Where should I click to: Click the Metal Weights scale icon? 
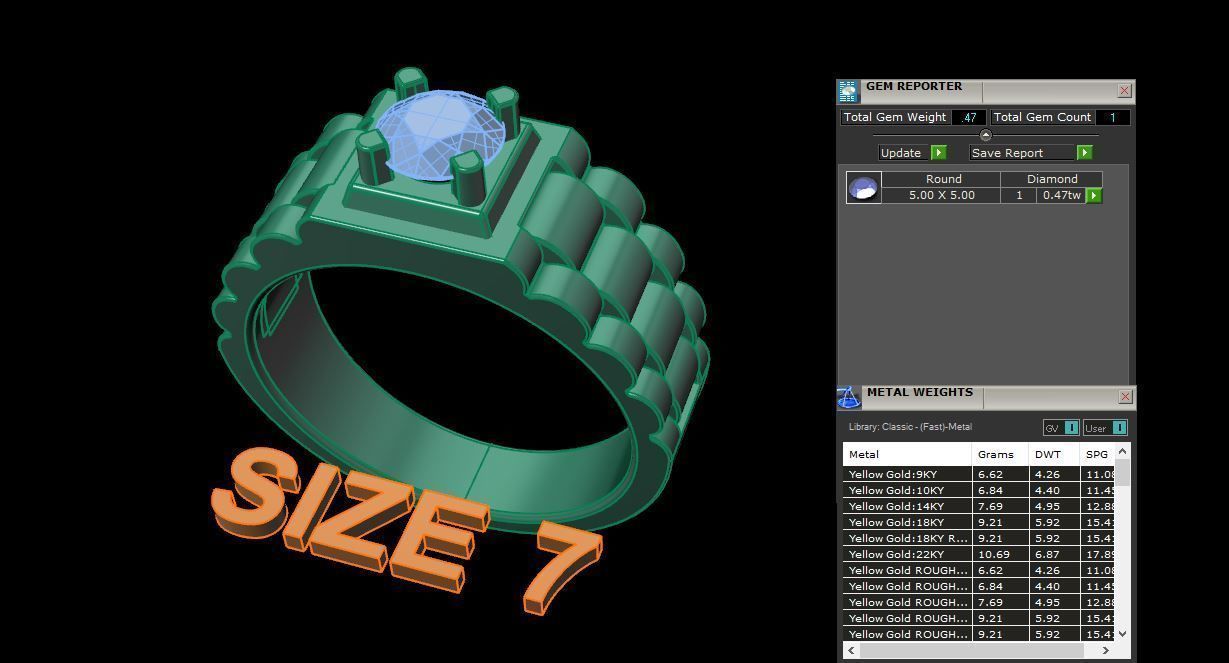pyautogui.click(x=848, y=398)
